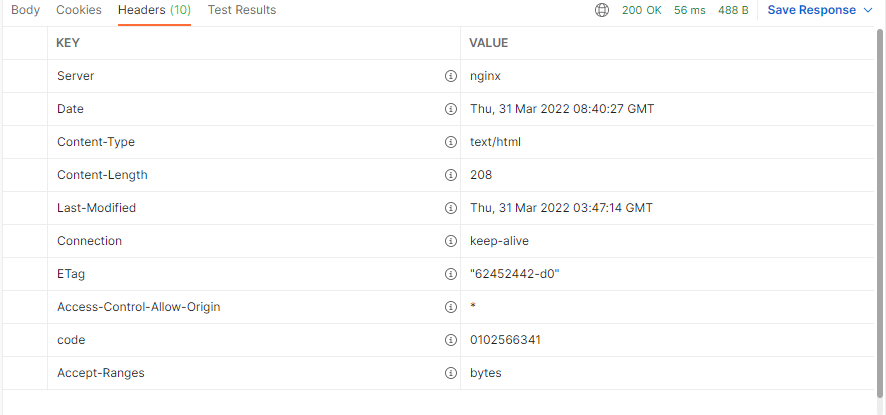Click info icon beside Access-Control-Allow-Origin header
This screenshot has height=415, width=886.
coord(450,307)
